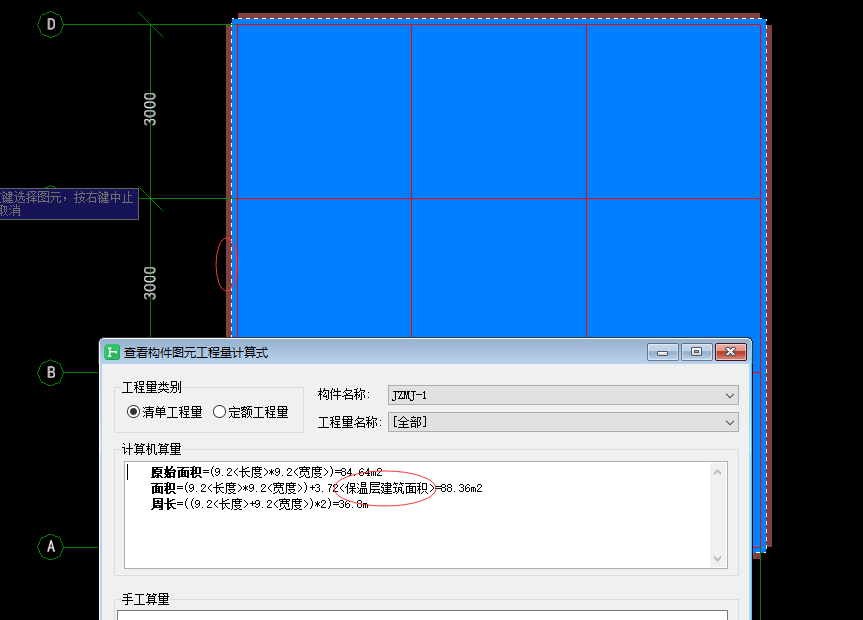Click the scrollbar down arrow of the formula area
The height and width of the screenshot is (620, 863).
tap(718, 558)
